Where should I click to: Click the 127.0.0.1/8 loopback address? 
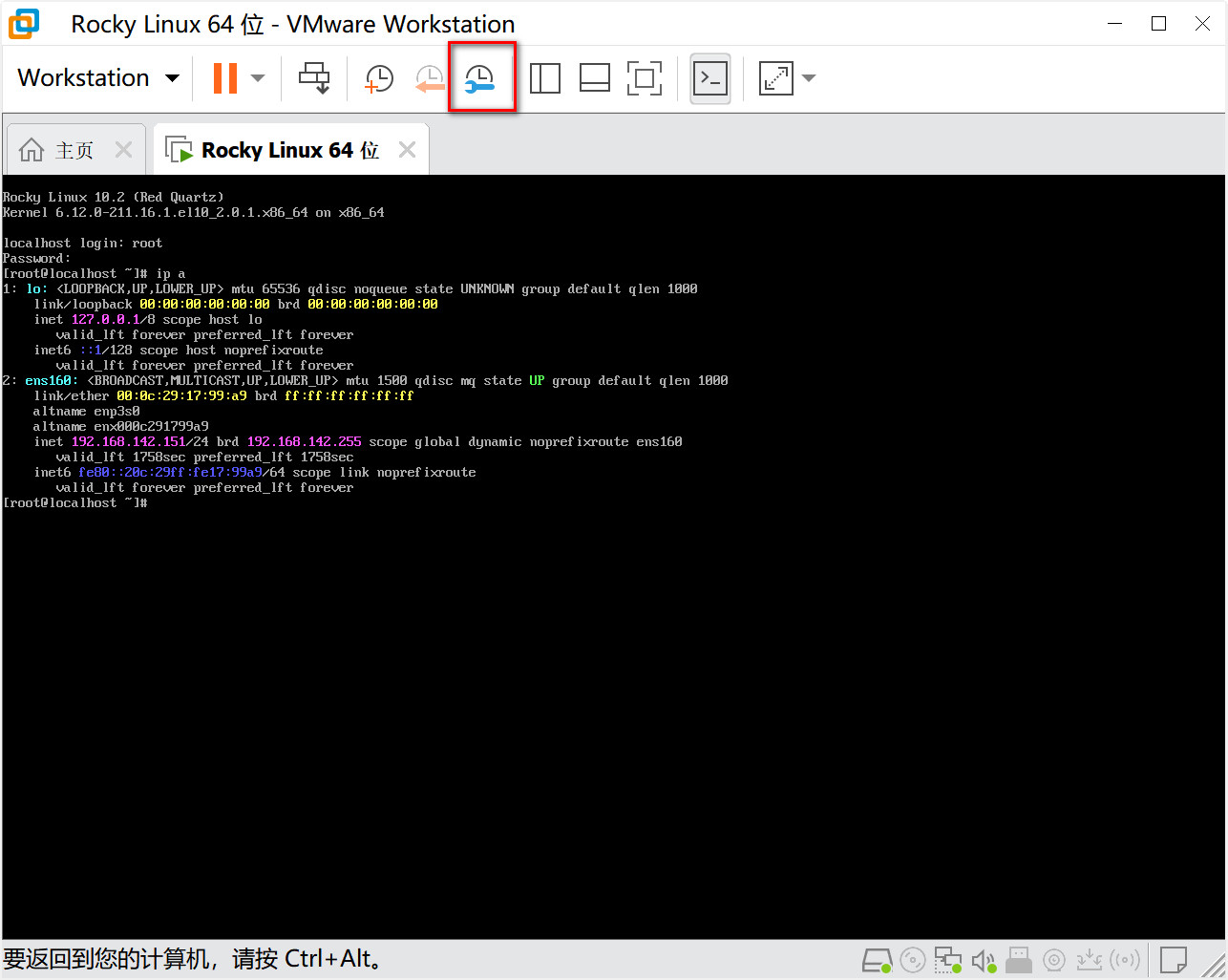pyautogui.click(x=114, y=319)
